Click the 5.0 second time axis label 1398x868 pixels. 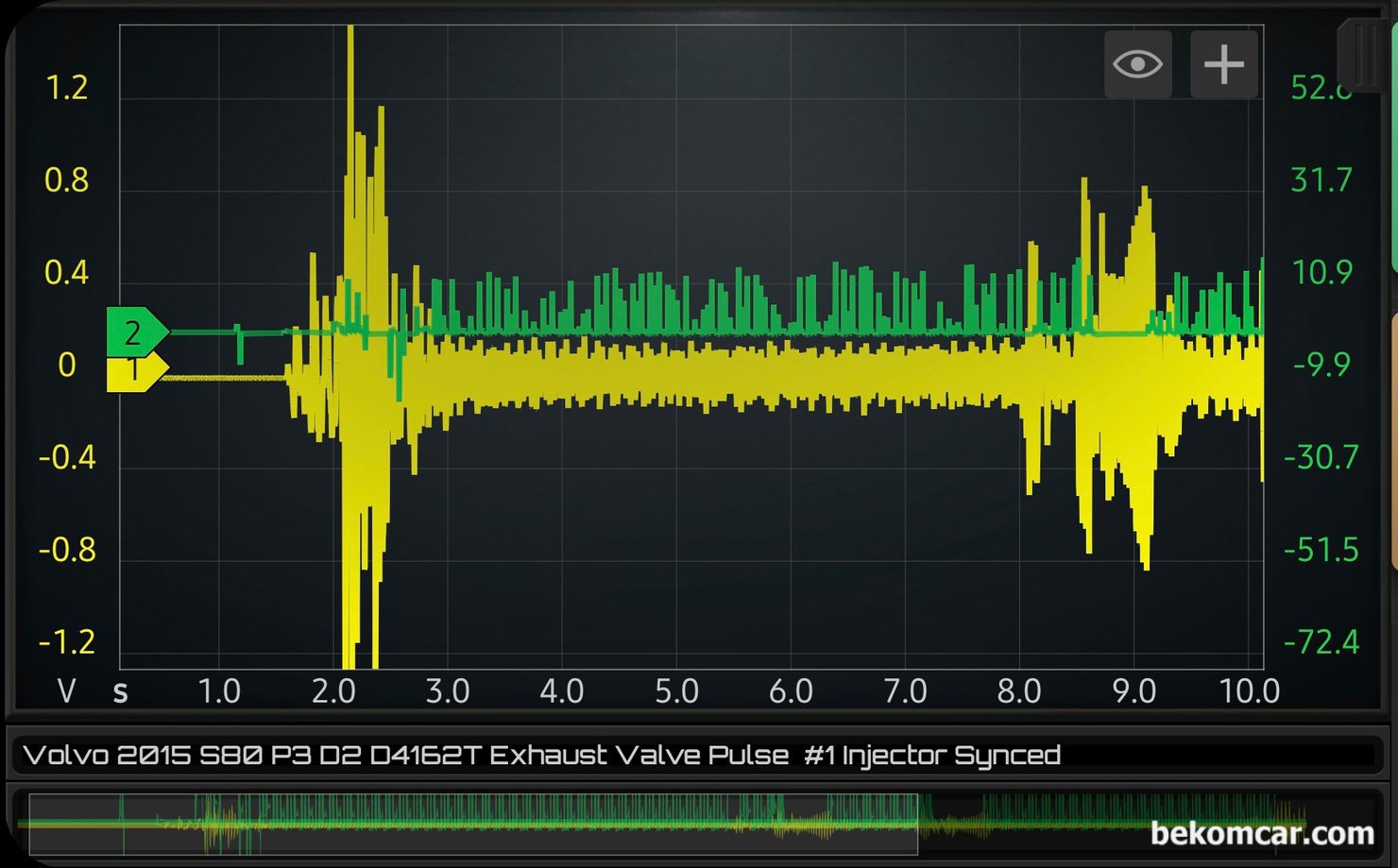[676, 691]
